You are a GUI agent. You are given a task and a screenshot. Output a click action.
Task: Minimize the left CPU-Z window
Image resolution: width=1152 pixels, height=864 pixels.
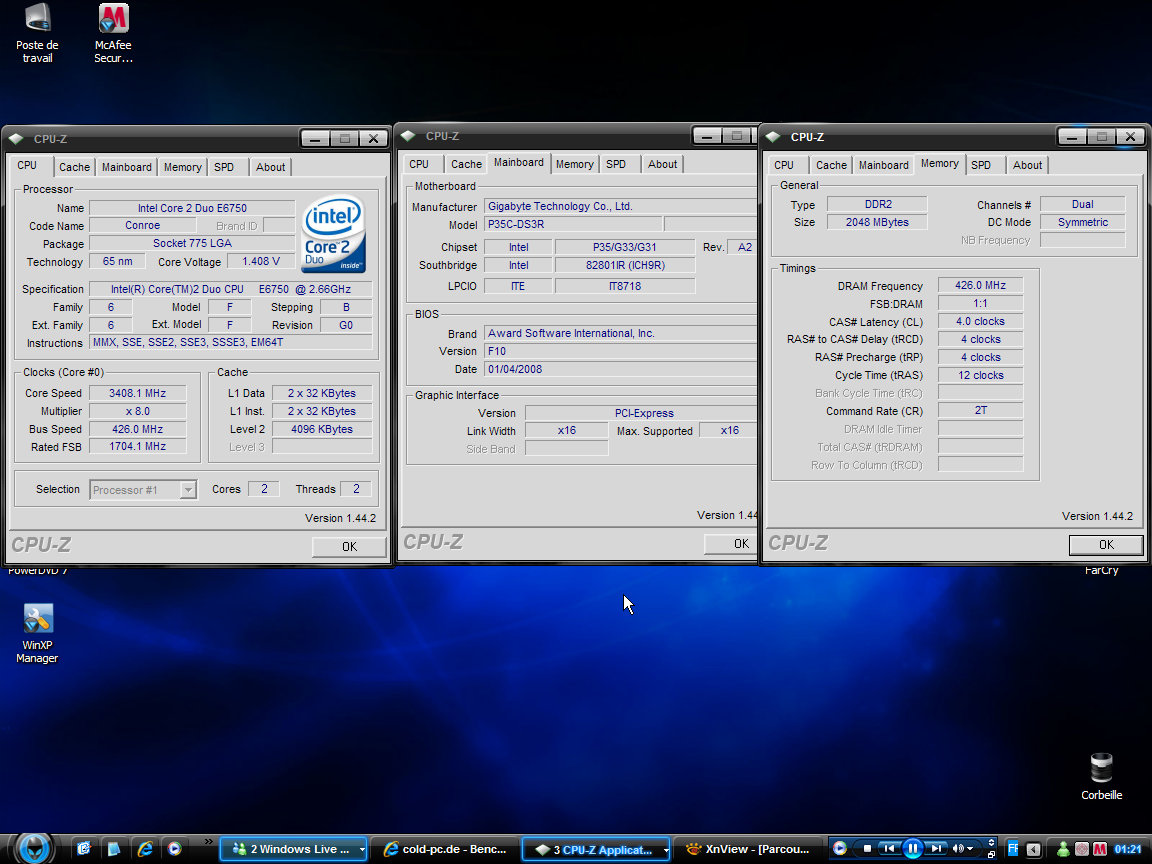314,138
